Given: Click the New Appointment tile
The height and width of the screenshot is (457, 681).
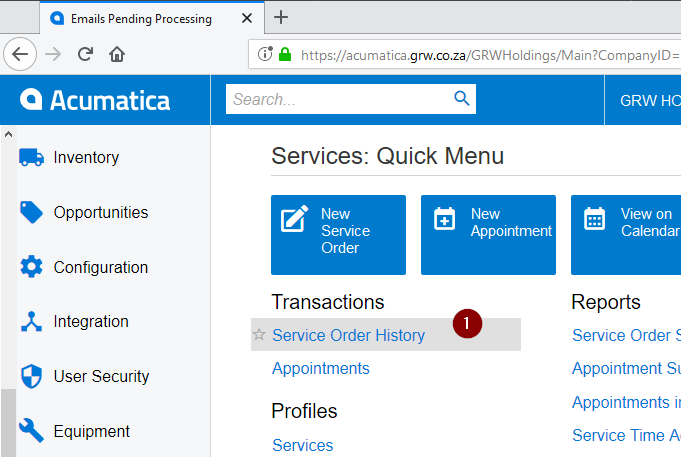Looking at the screenshot, I should tap(488, 234).
